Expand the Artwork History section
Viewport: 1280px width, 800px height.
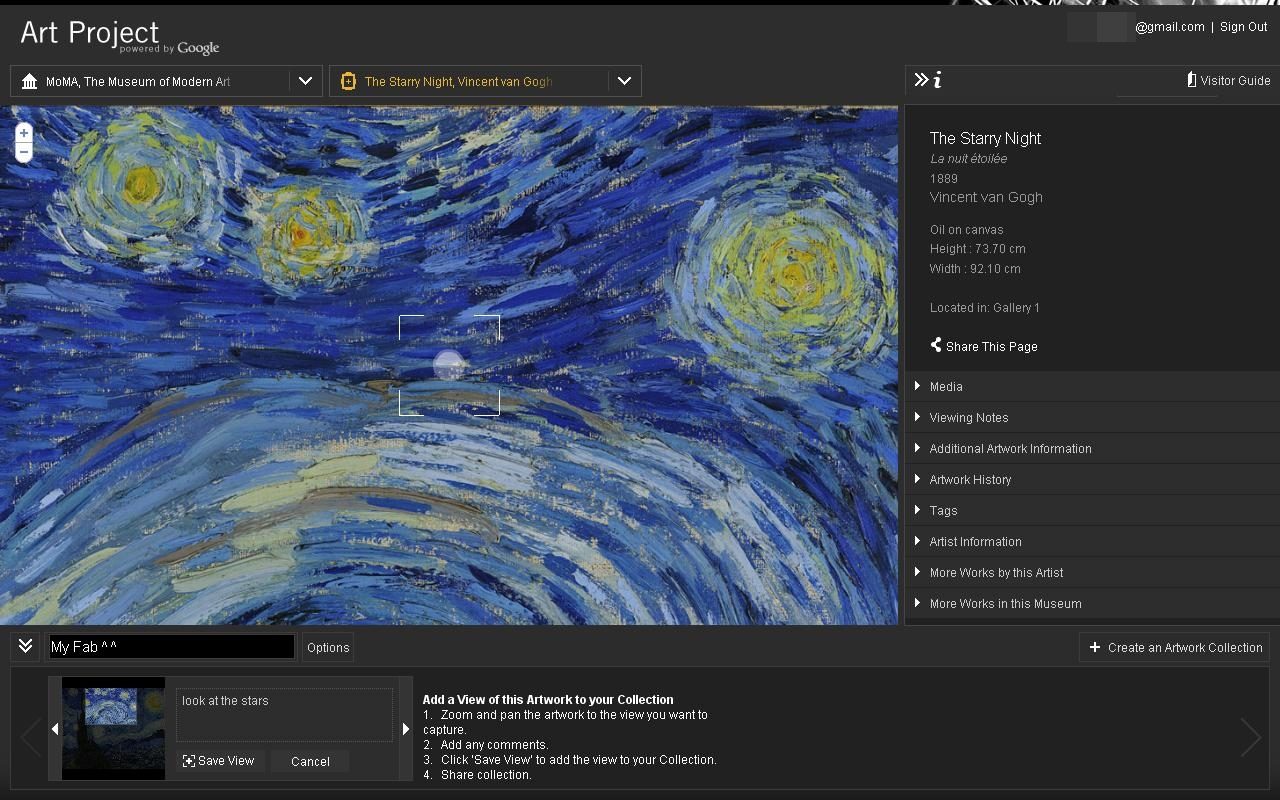point(1092,479)
